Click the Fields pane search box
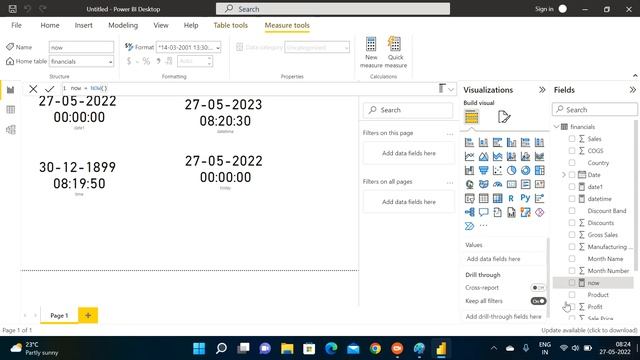 point(595,110)
